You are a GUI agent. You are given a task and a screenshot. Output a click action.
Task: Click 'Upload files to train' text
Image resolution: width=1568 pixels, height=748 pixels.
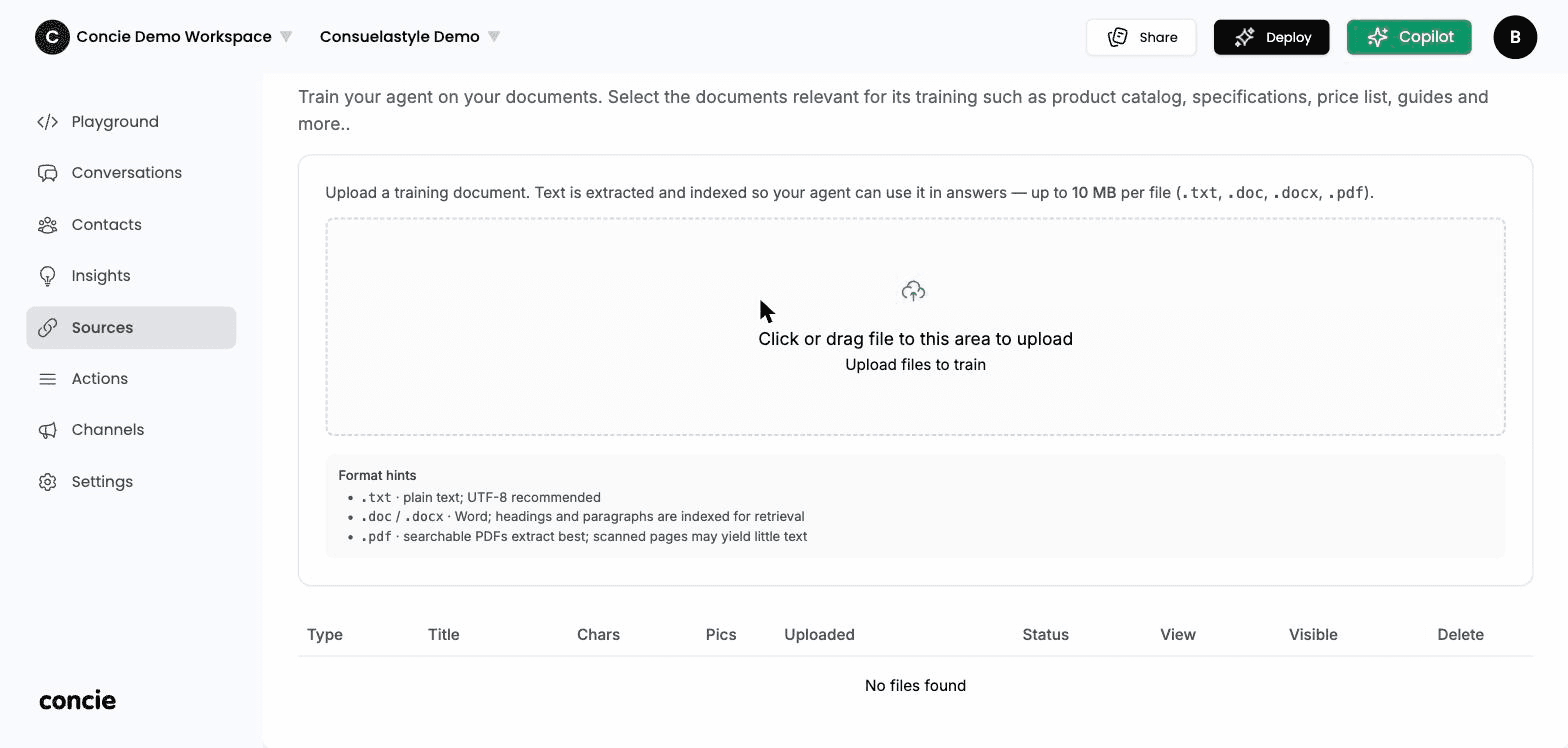click(915, 365)
